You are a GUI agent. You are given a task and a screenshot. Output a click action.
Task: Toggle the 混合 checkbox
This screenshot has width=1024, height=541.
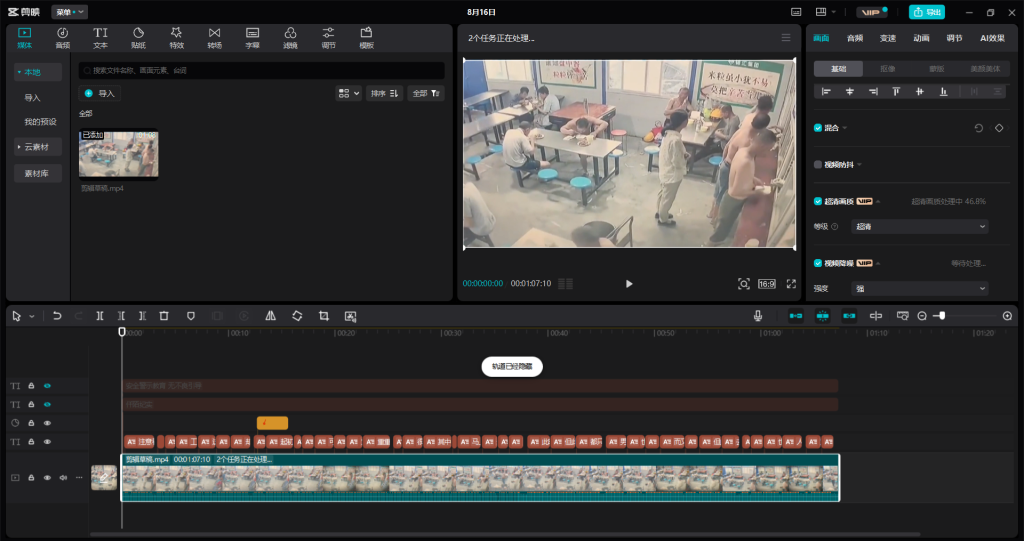(818, 128)
